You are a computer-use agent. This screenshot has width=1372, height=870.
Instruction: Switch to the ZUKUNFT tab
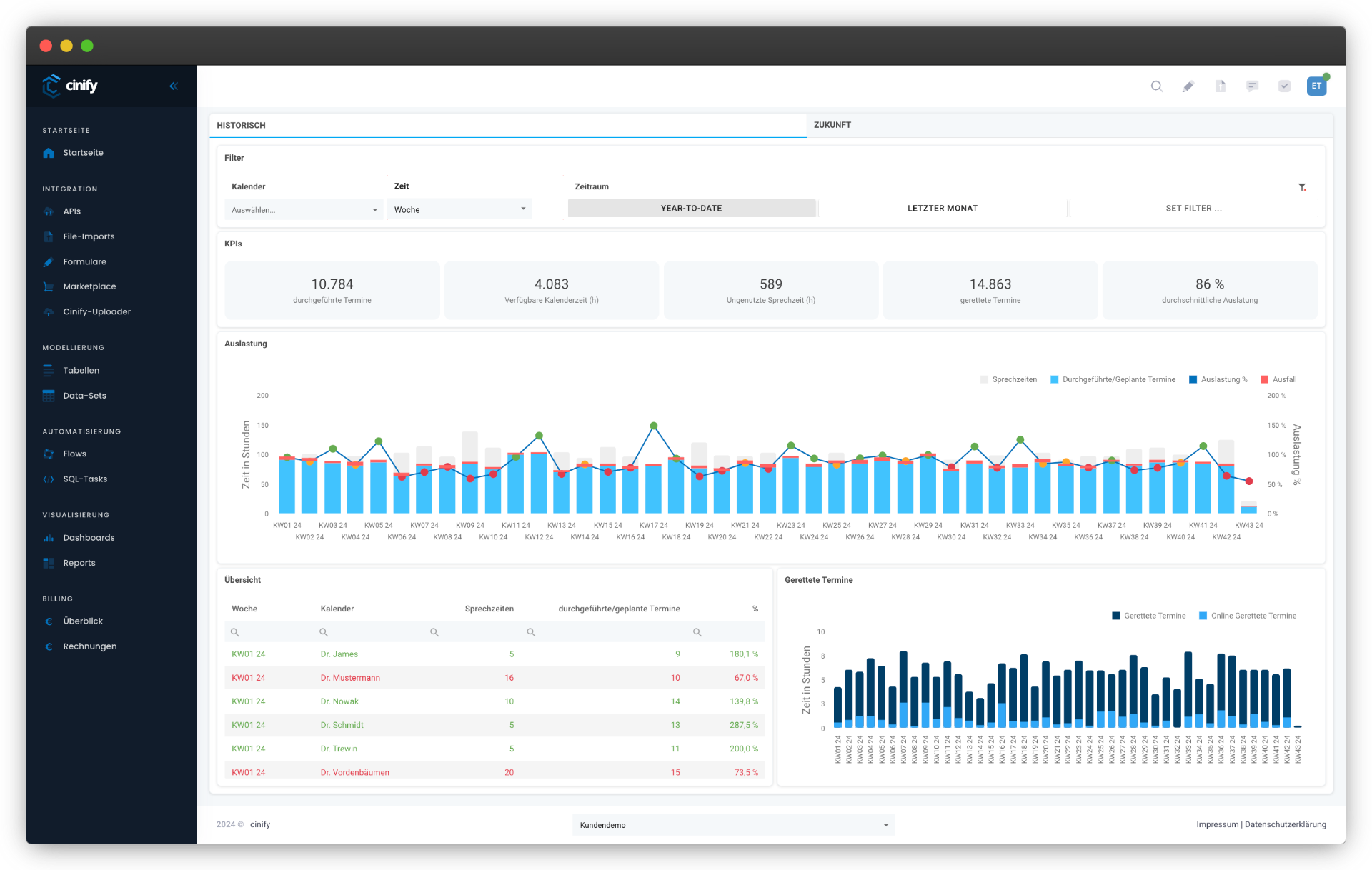click(x=832, y=124)
